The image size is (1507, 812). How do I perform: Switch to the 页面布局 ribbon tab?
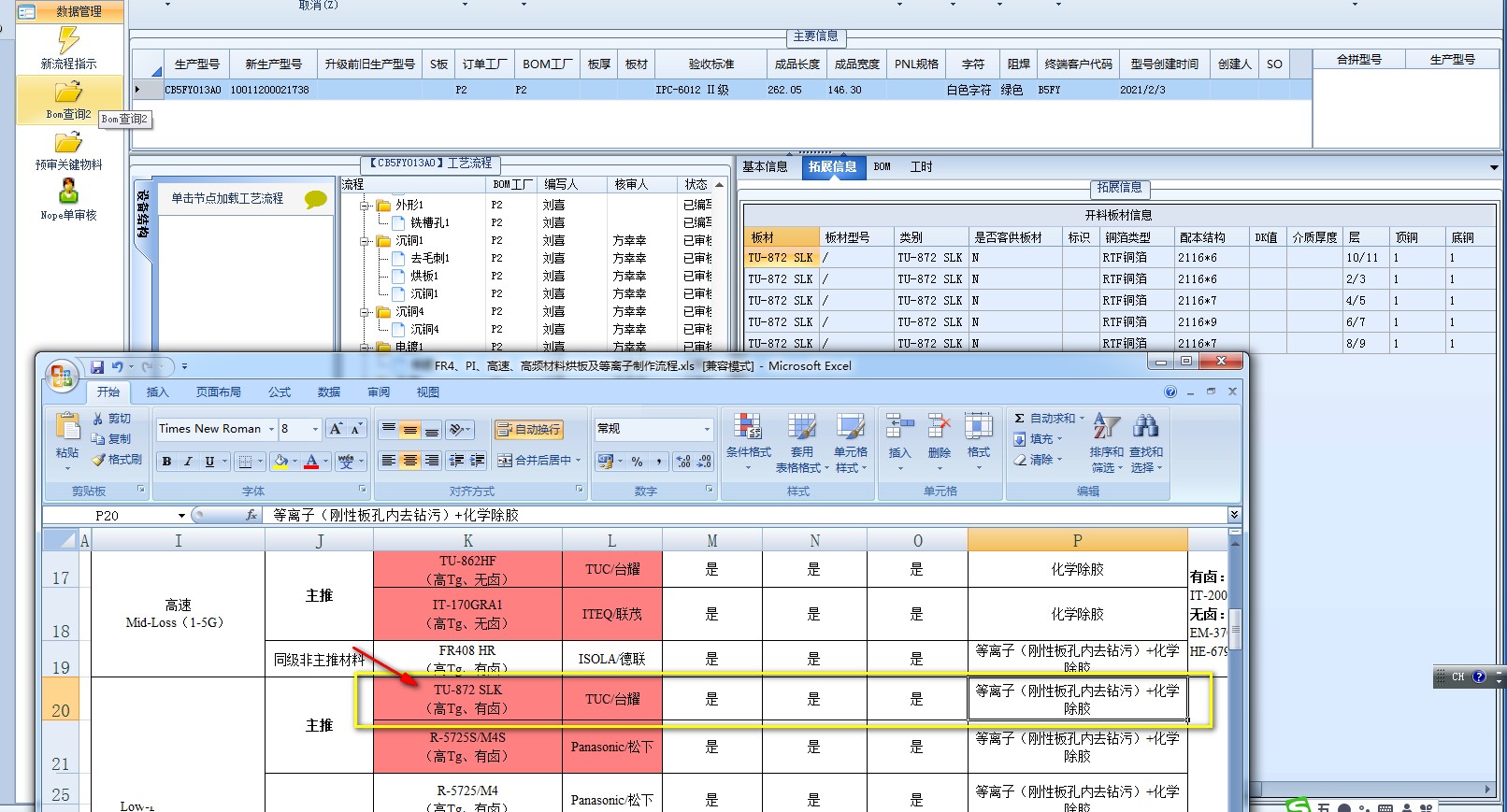point(219,392)
